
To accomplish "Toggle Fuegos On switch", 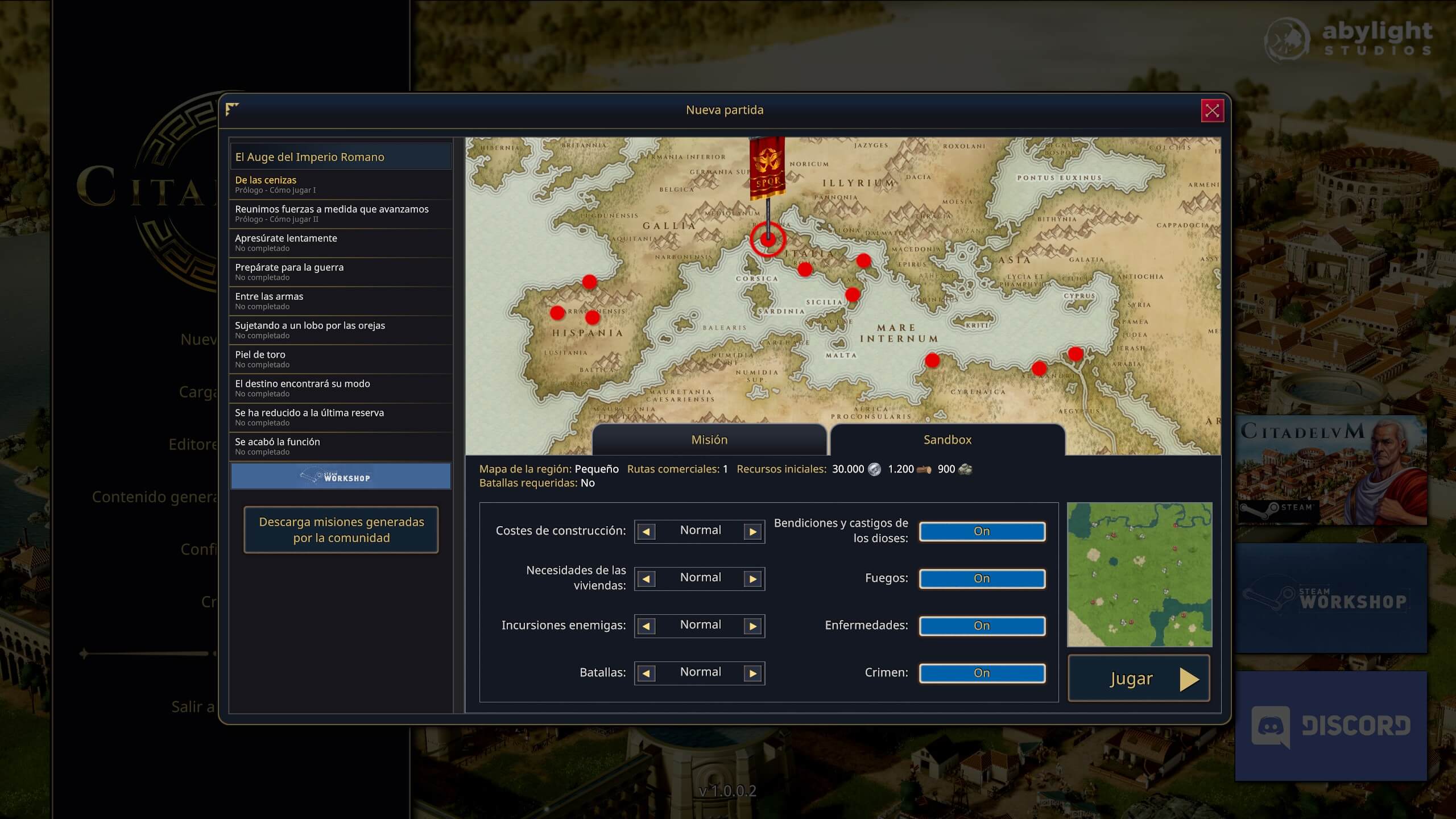I will 982,578.
